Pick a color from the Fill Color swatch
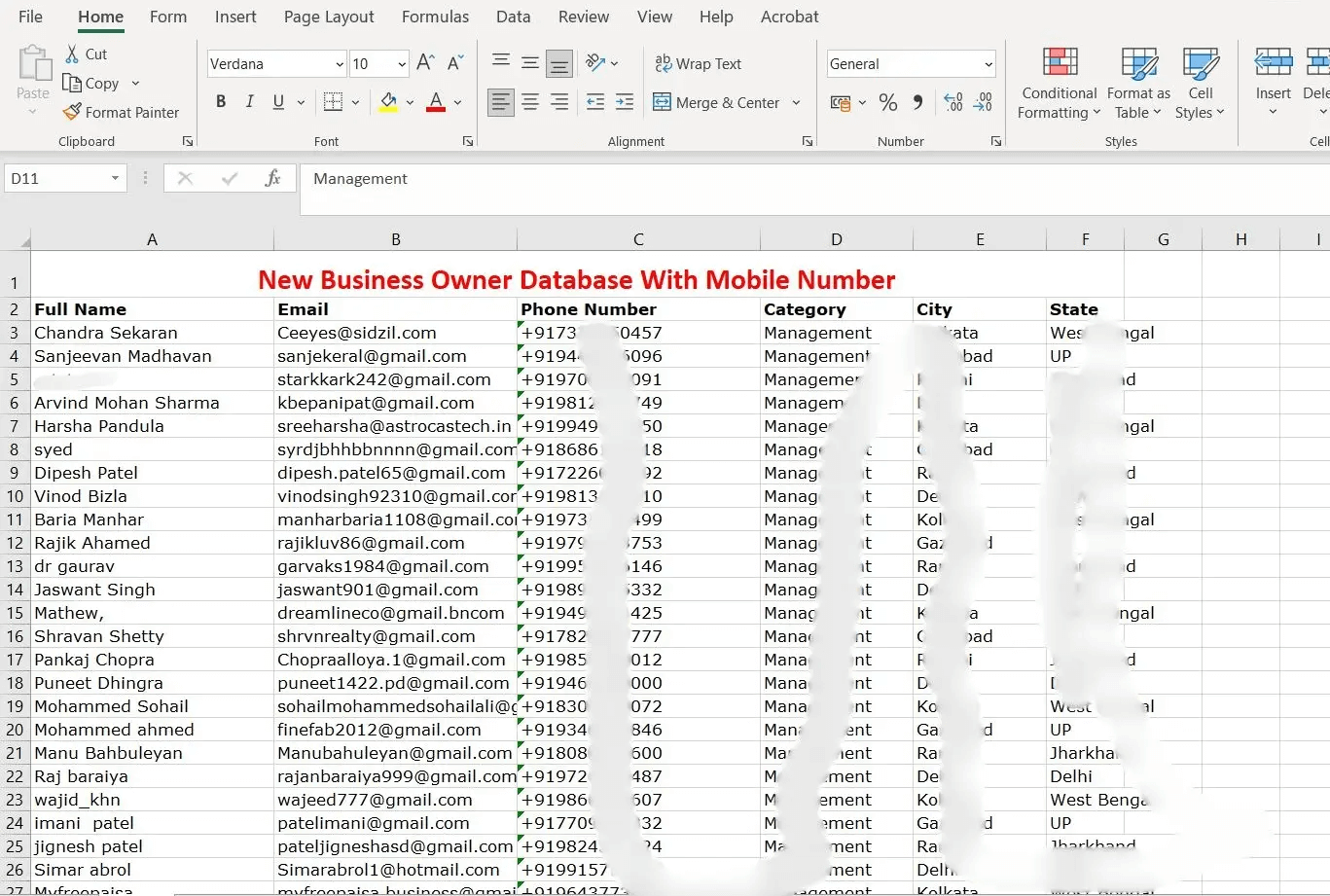 point(388,101)
